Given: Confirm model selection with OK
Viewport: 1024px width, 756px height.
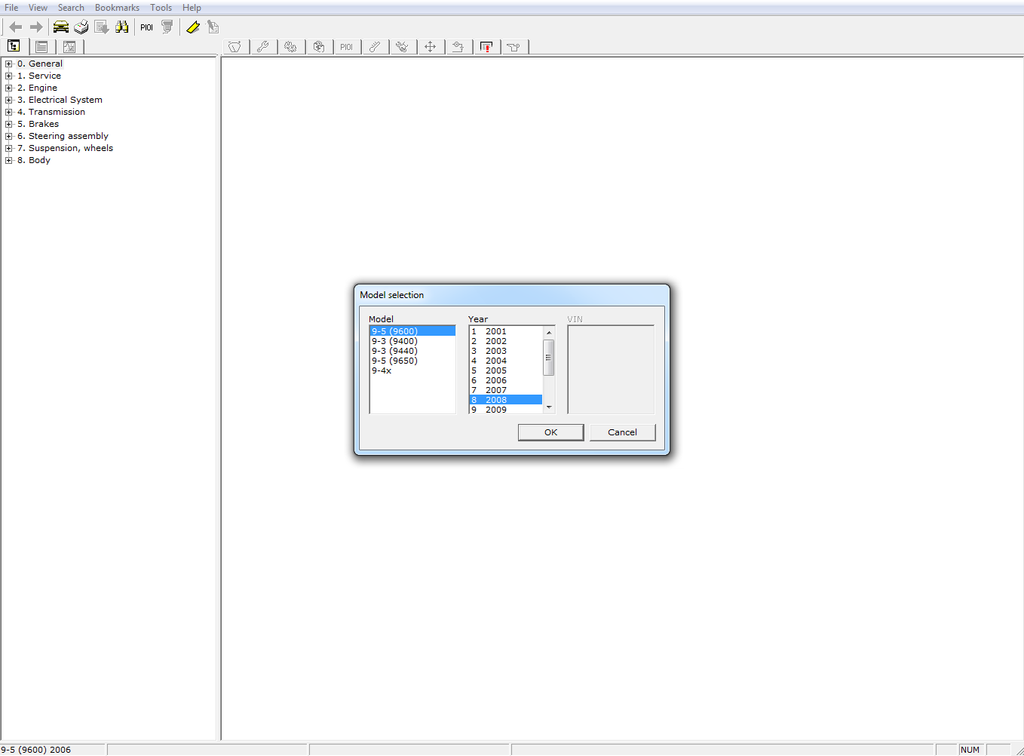Looking at the screenshot, I should pos(551,432).
